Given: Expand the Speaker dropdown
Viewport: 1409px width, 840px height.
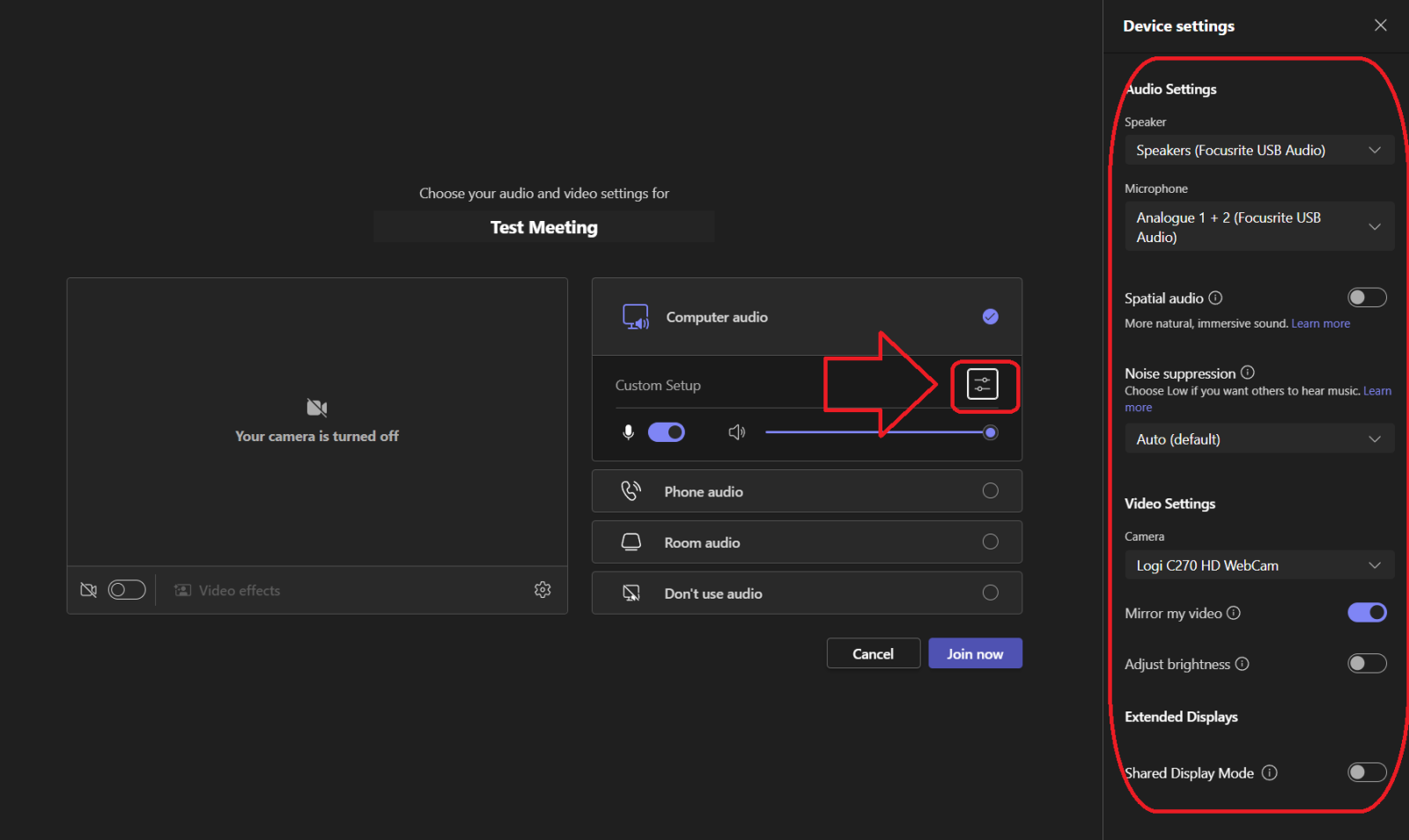Looking at the screenshot, I should (x=1258, y=151).
